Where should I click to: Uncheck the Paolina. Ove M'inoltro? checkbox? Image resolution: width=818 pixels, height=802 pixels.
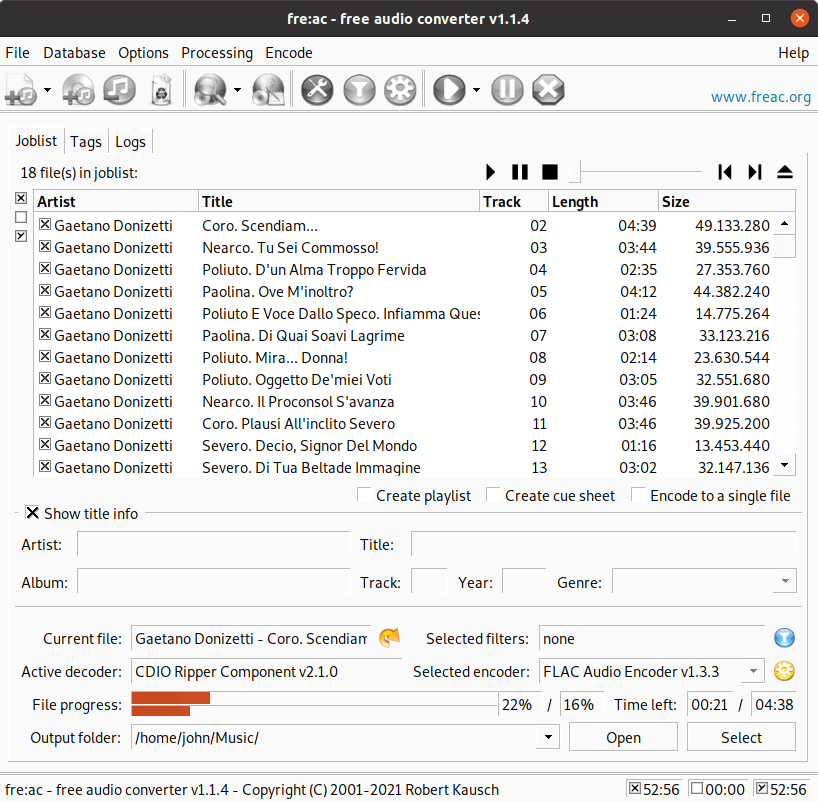point(45,290)
